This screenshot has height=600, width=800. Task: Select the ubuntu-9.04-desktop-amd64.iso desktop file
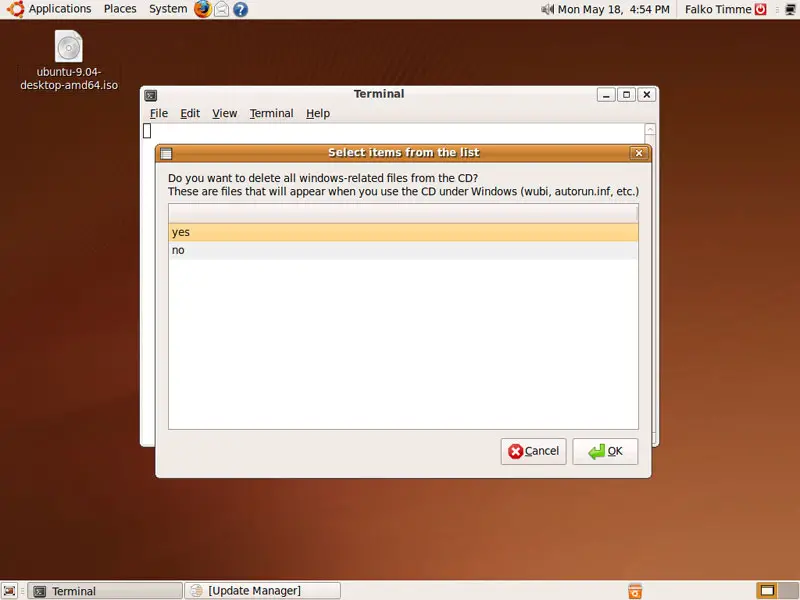[69, 61]
